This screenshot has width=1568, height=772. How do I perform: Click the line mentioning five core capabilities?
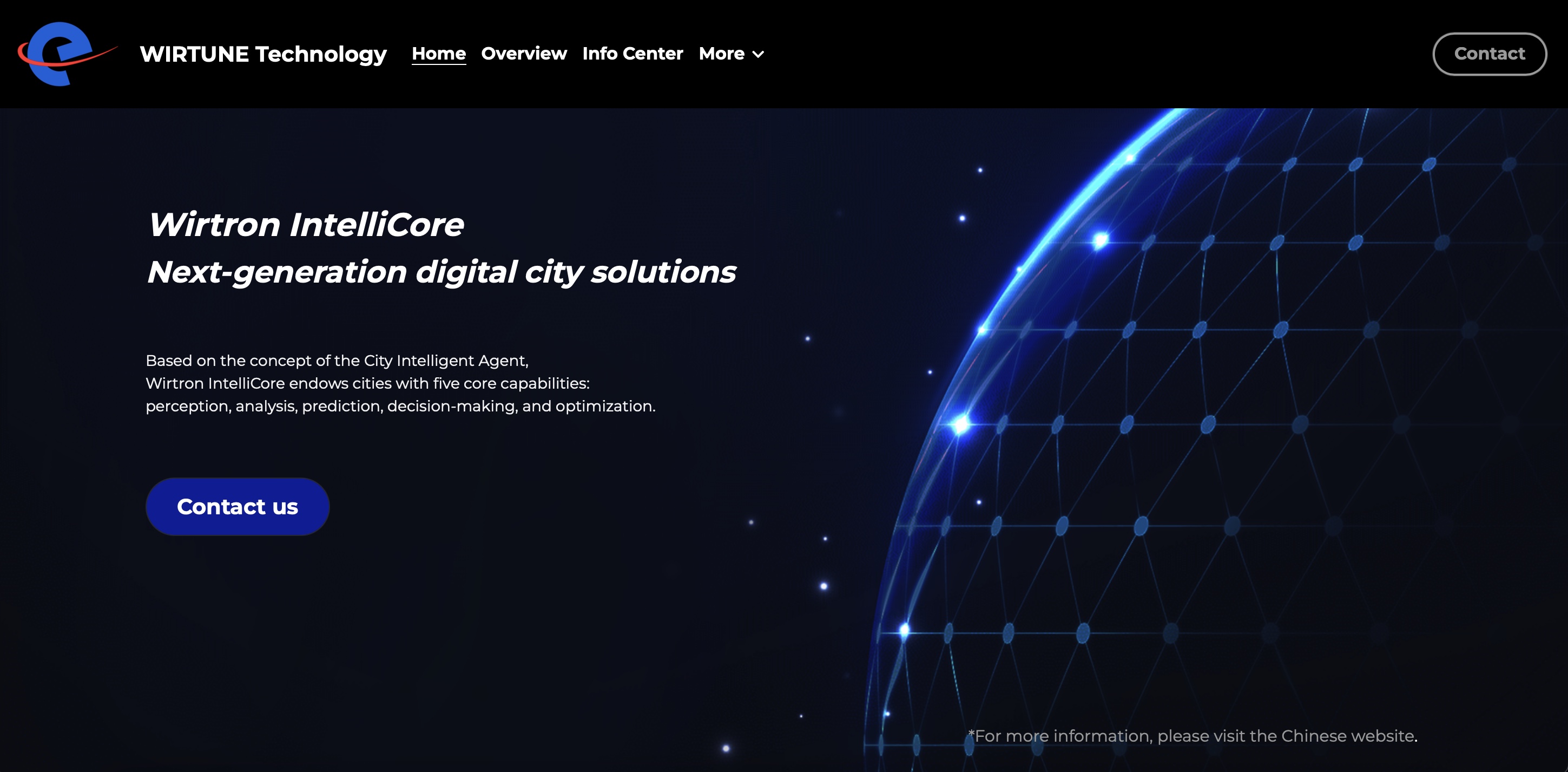click(367, 383)
